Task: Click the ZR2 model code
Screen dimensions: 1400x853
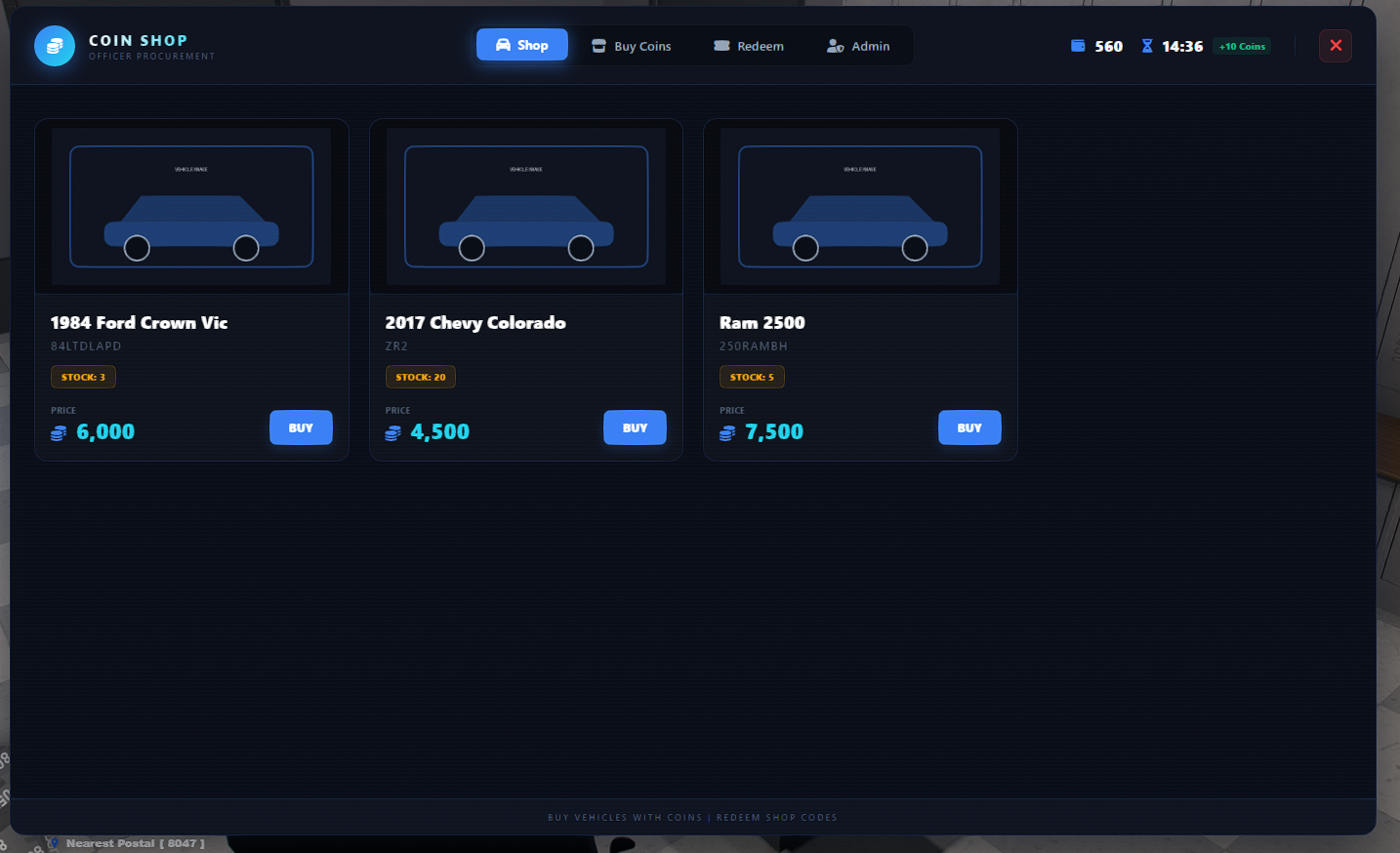Action: pos(396,346)
